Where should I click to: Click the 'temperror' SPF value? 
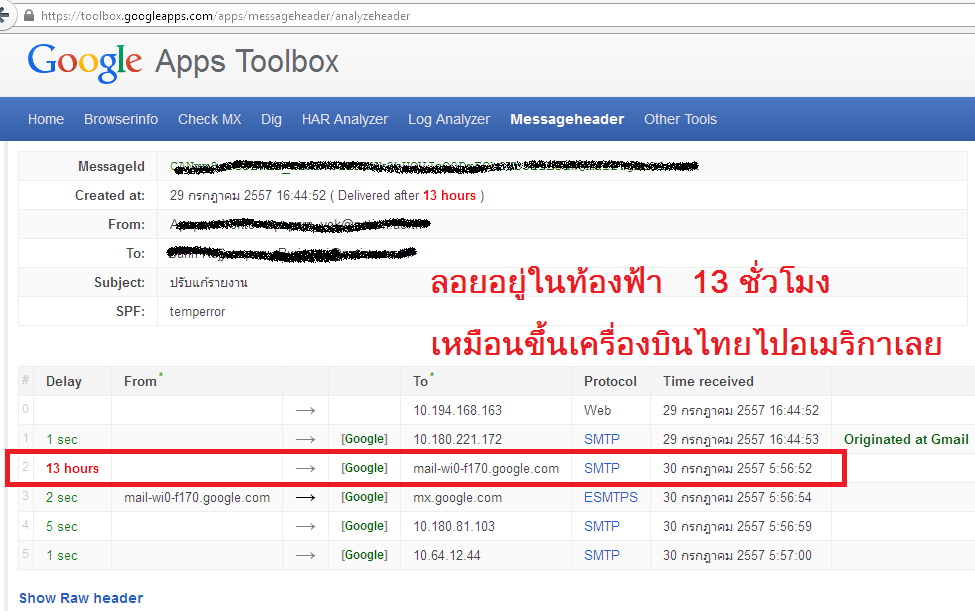(x=197, y=311)
